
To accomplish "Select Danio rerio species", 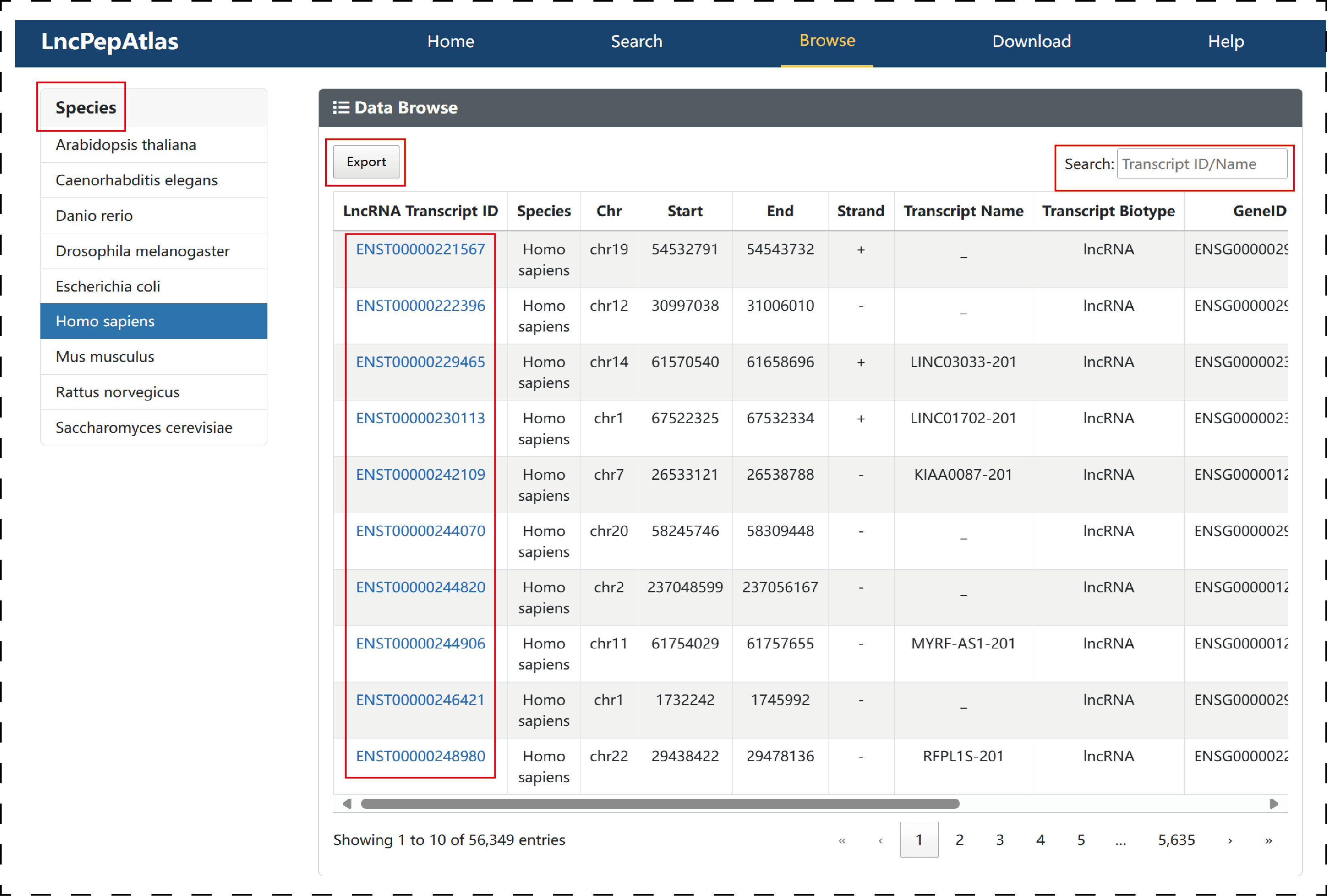I will pyautogui.click(x=154, y=216).
